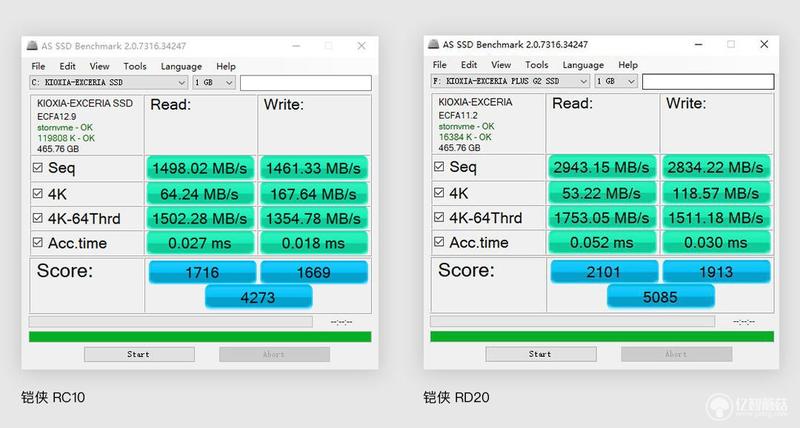Viewport: 800px width, 428px height.
Task: Open Help menu in right RD20 window
Action: [628, 65]
